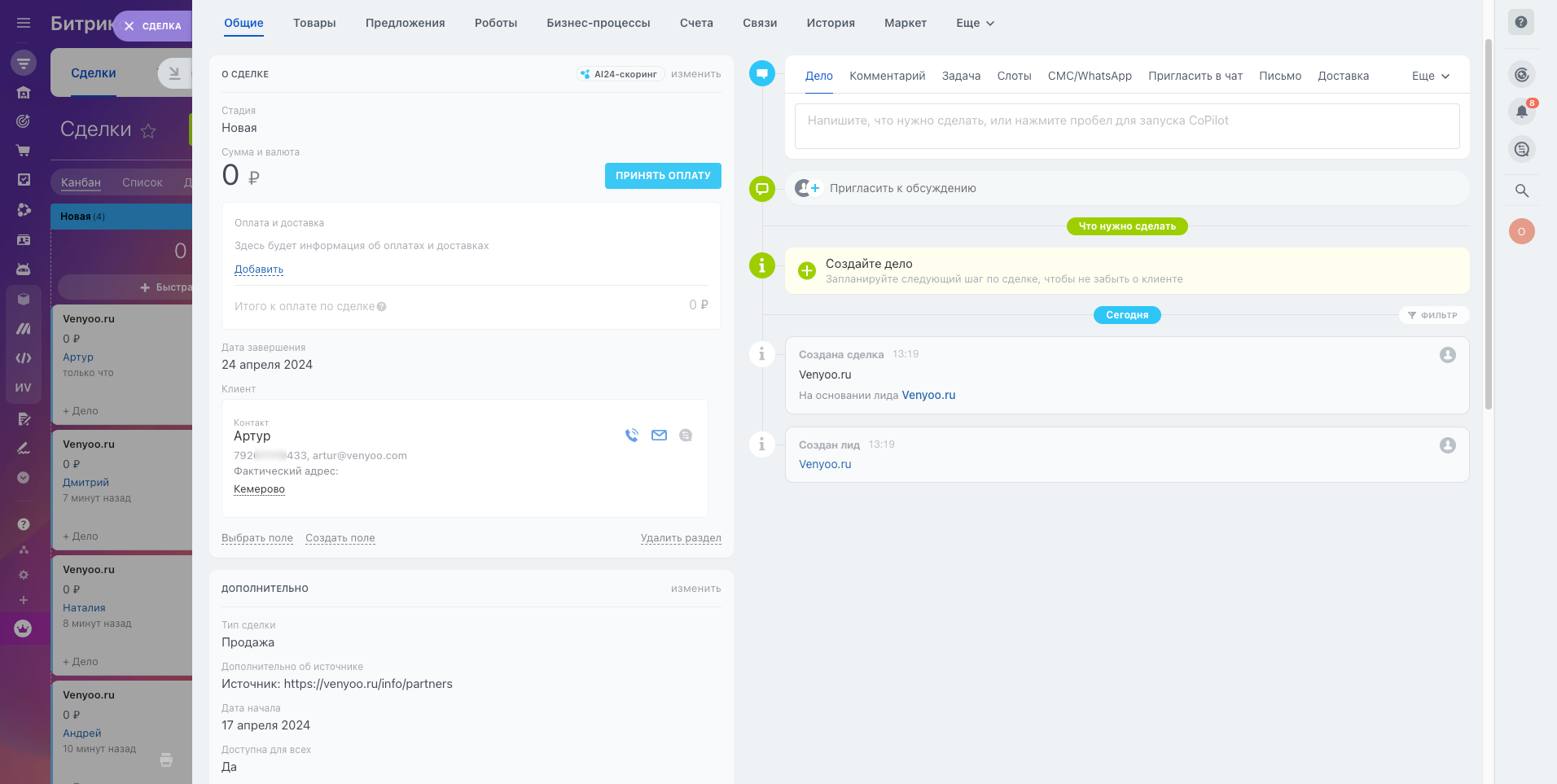
Task: Go to the Роботы tab
Action: [x=496, y=23]
